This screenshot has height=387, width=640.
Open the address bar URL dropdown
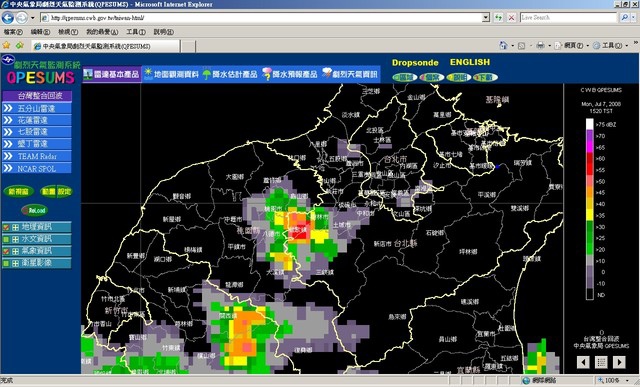pyautogui.click(x=485, y=18)
